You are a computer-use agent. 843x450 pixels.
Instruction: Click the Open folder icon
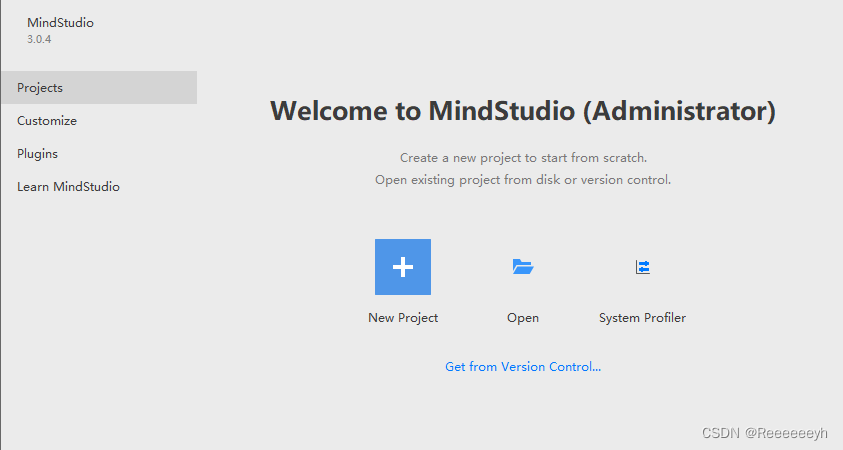pyautogui.click(x=523, y=267)
